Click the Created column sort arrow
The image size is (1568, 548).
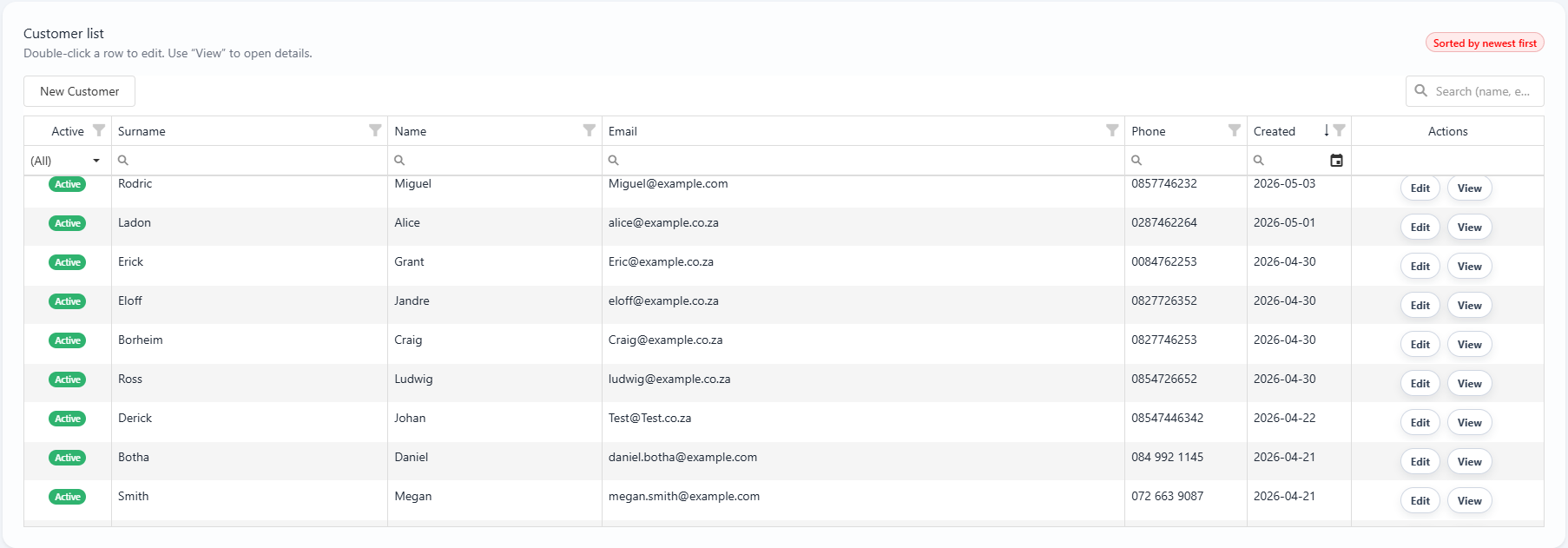click(1327, 130)
